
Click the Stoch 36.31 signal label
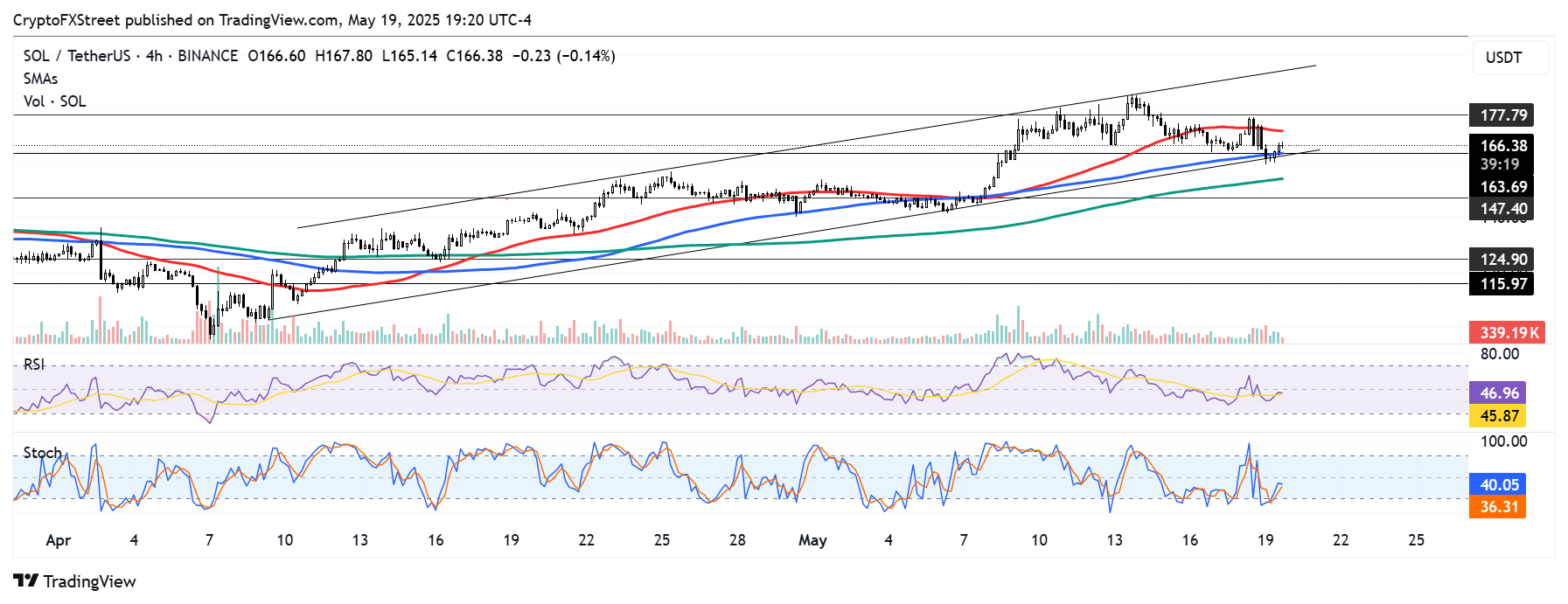tap(1498, 507)
